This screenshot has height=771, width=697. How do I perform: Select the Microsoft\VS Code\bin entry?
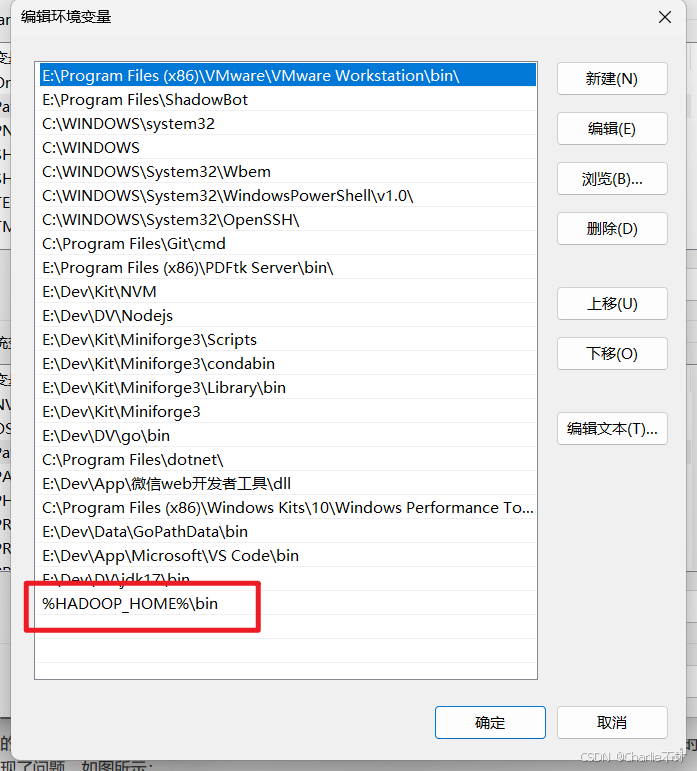286,556
